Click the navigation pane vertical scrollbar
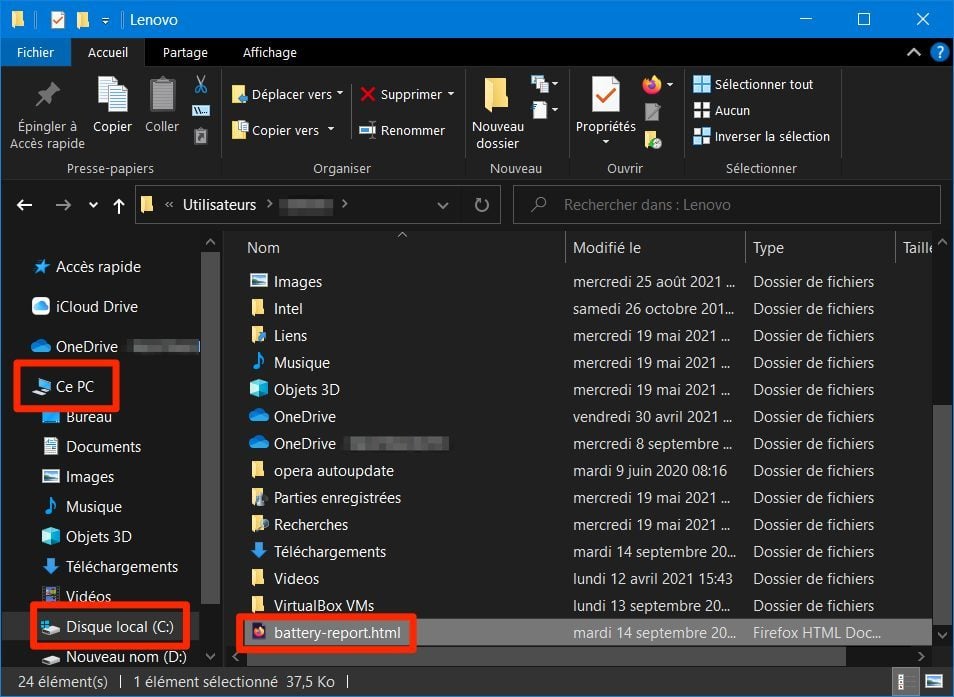 (x=210, y=427)
